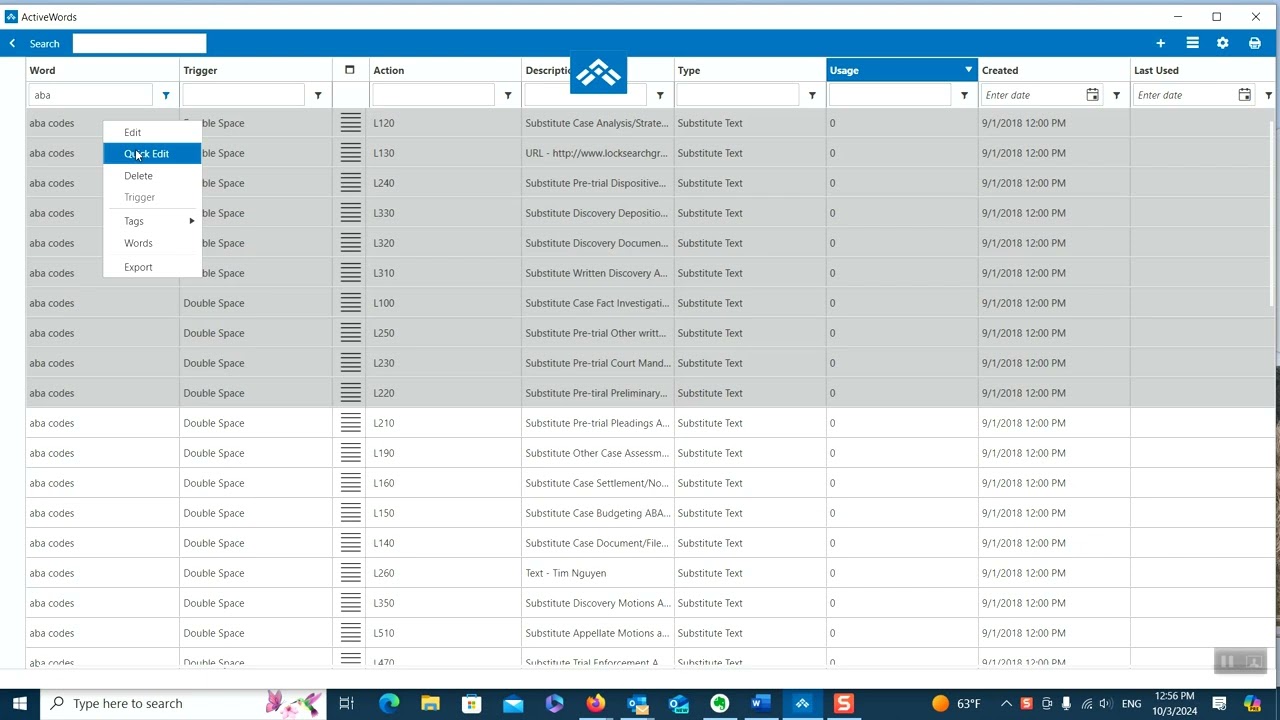This screenshot has height=720, width=1280.
Task: Open the Action column filter funnel
Action: coord(508,95)
